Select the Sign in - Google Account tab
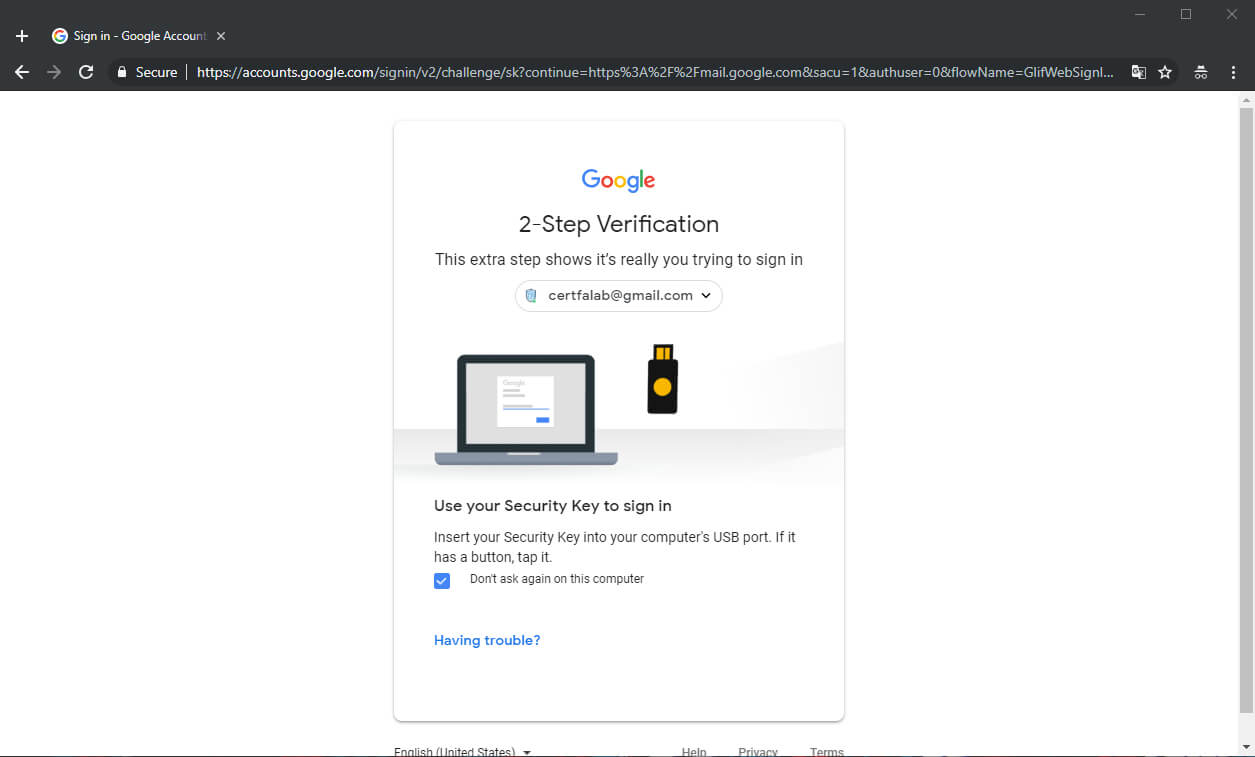1255x757 pixels. tap(130, 35)
